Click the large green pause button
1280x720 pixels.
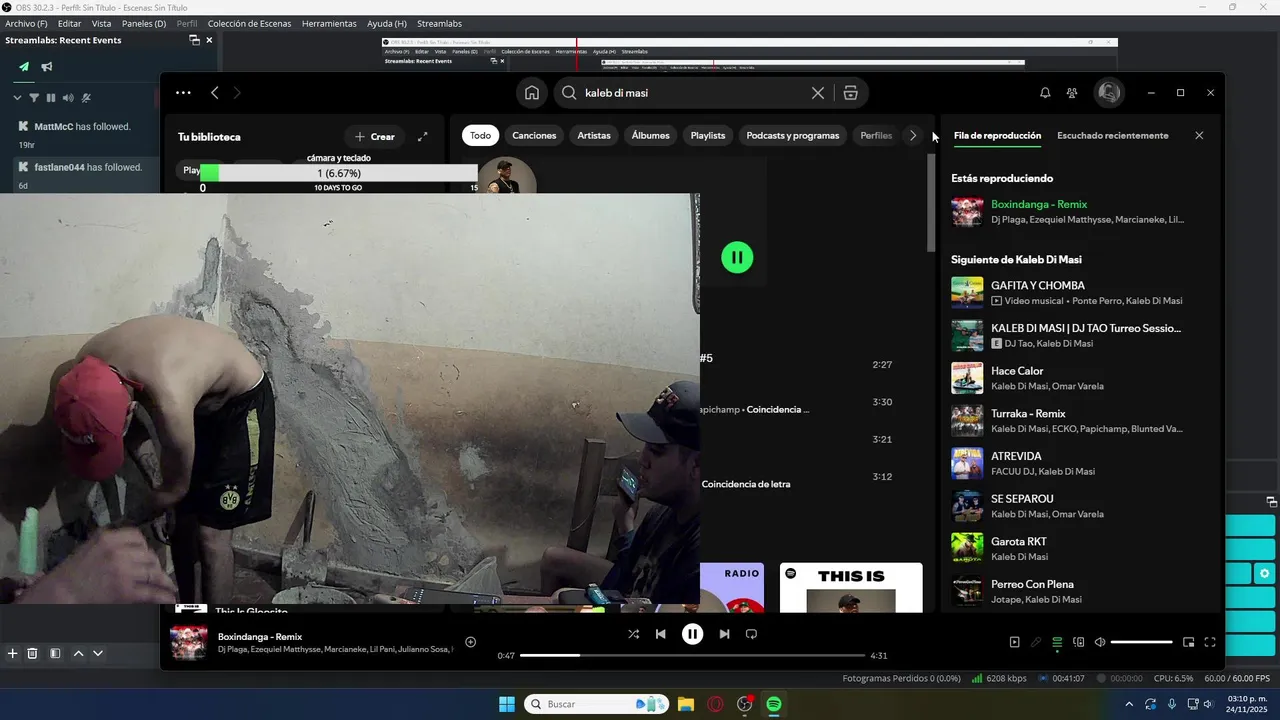point(737,257)
